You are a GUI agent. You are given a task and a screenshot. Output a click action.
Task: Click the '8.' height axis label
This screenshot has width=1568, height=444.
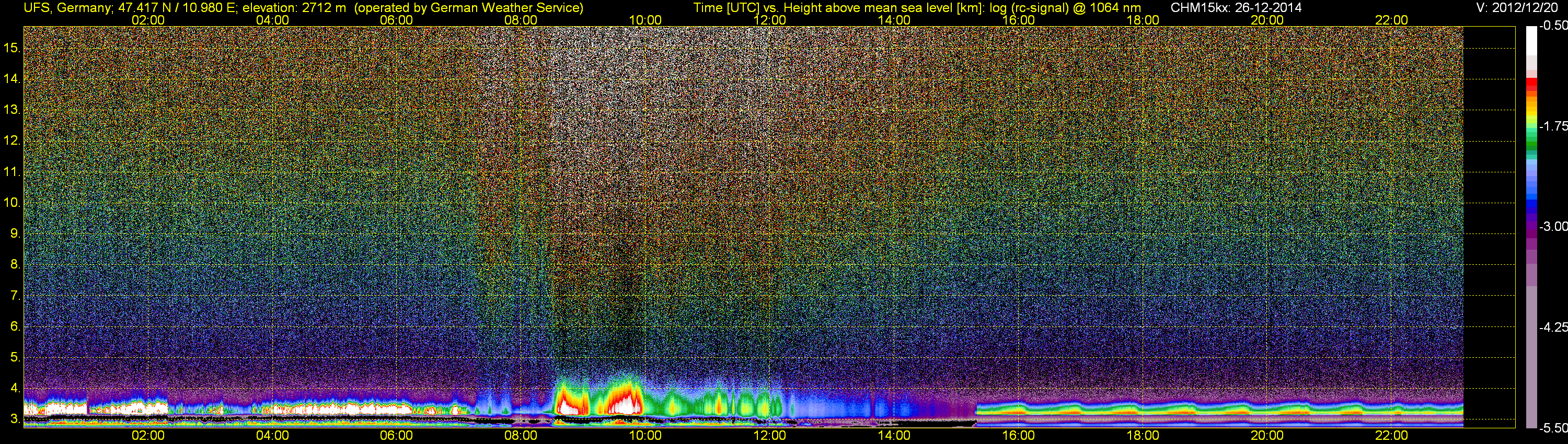(15, 265)
